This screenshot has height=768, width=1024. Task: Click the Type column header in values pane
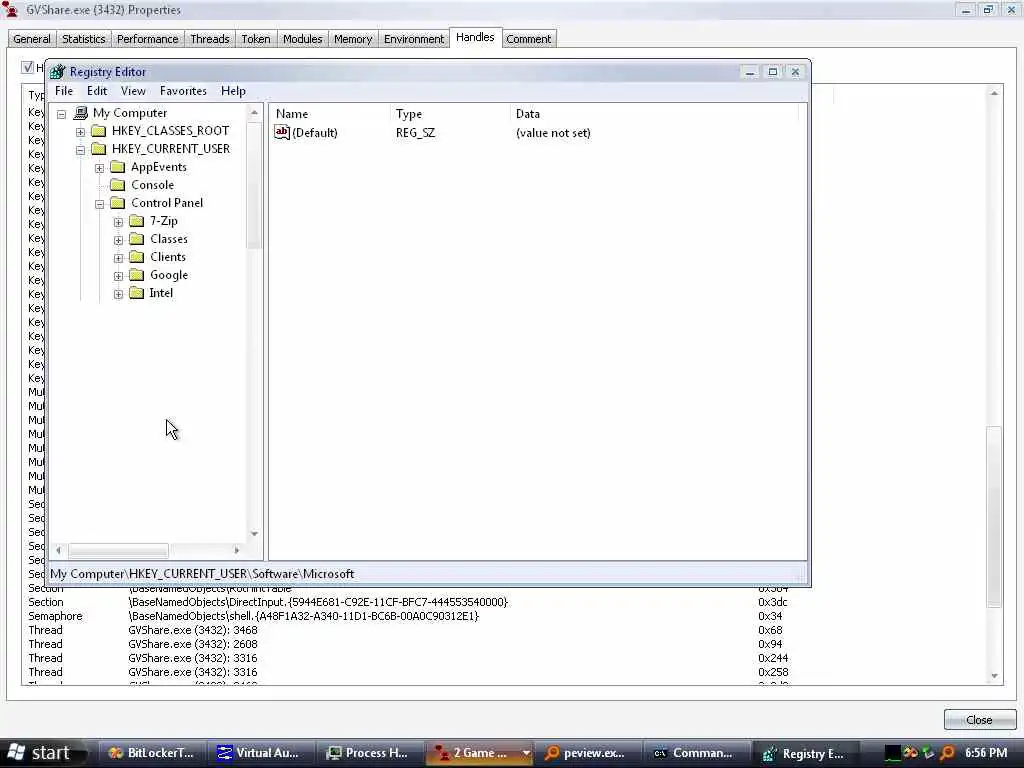pyautogui.click(x=449, y=114)
